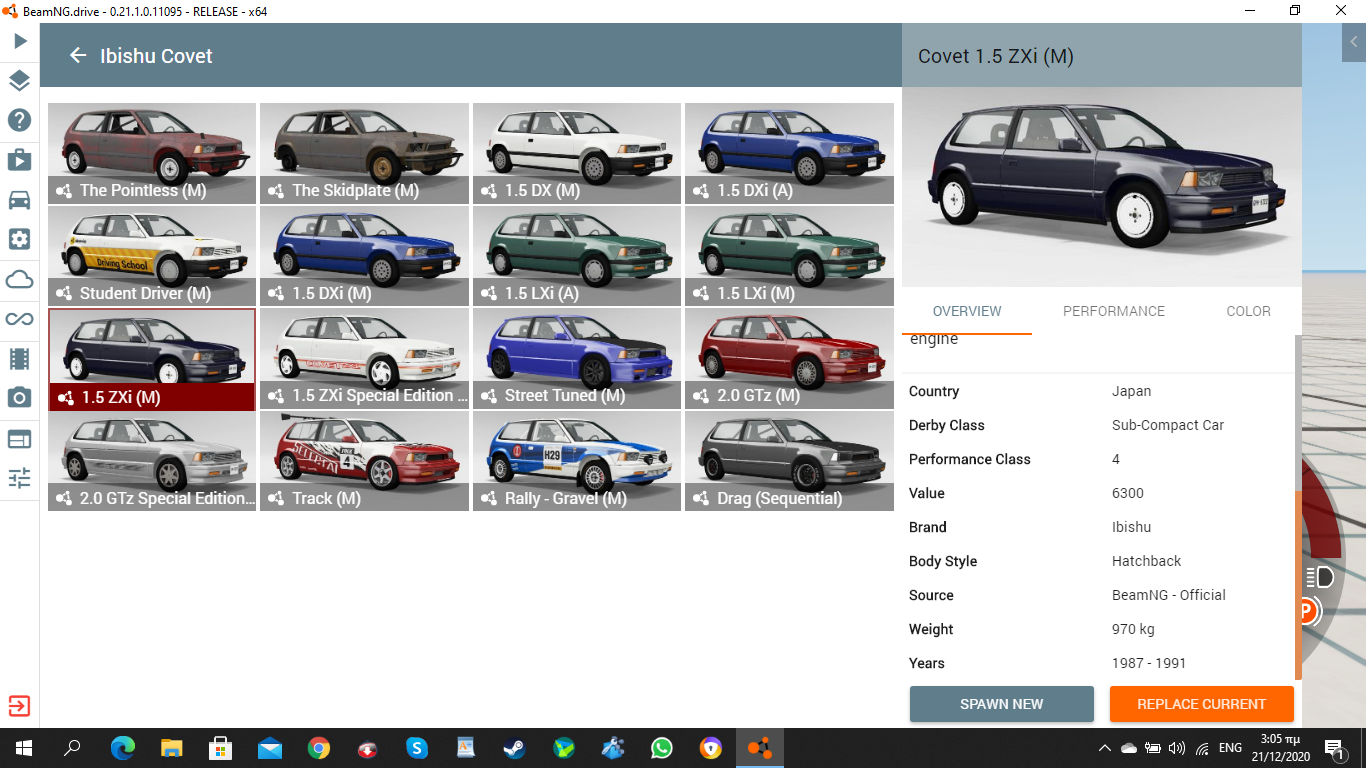1366x768 pixels.
Task: Click the 6300 value entry
Action: (1128, 493)
